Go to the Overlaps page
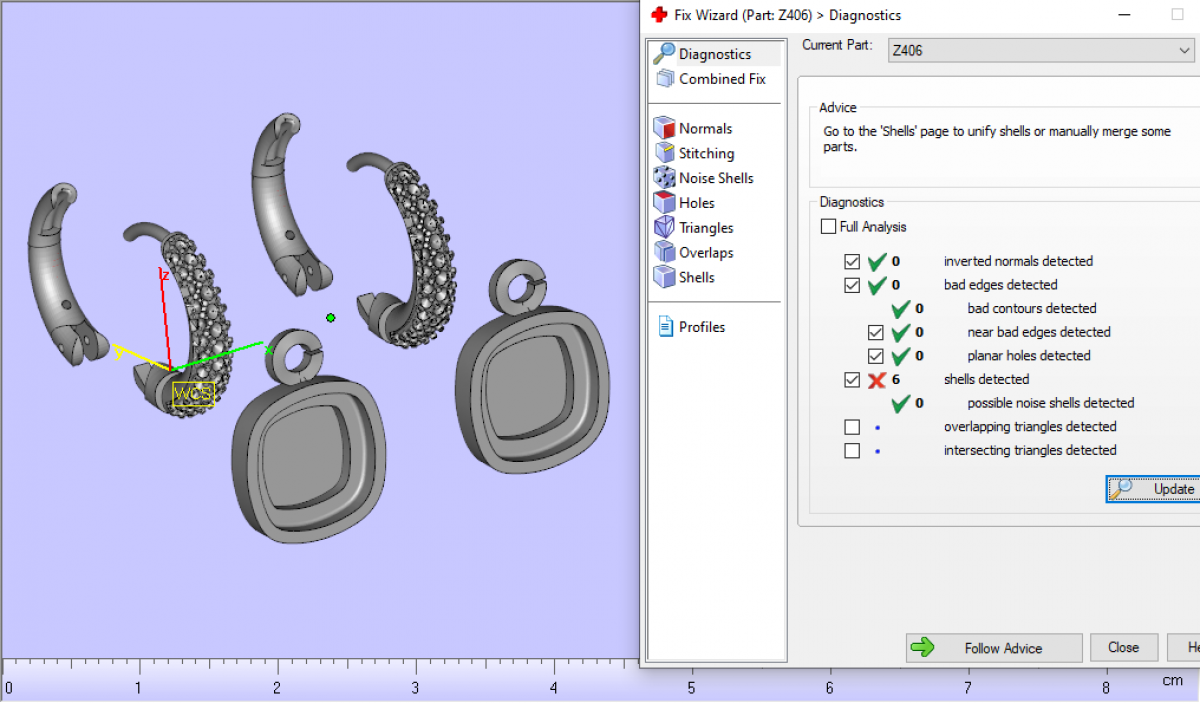Screen dimensions: 1200x703 706,253
